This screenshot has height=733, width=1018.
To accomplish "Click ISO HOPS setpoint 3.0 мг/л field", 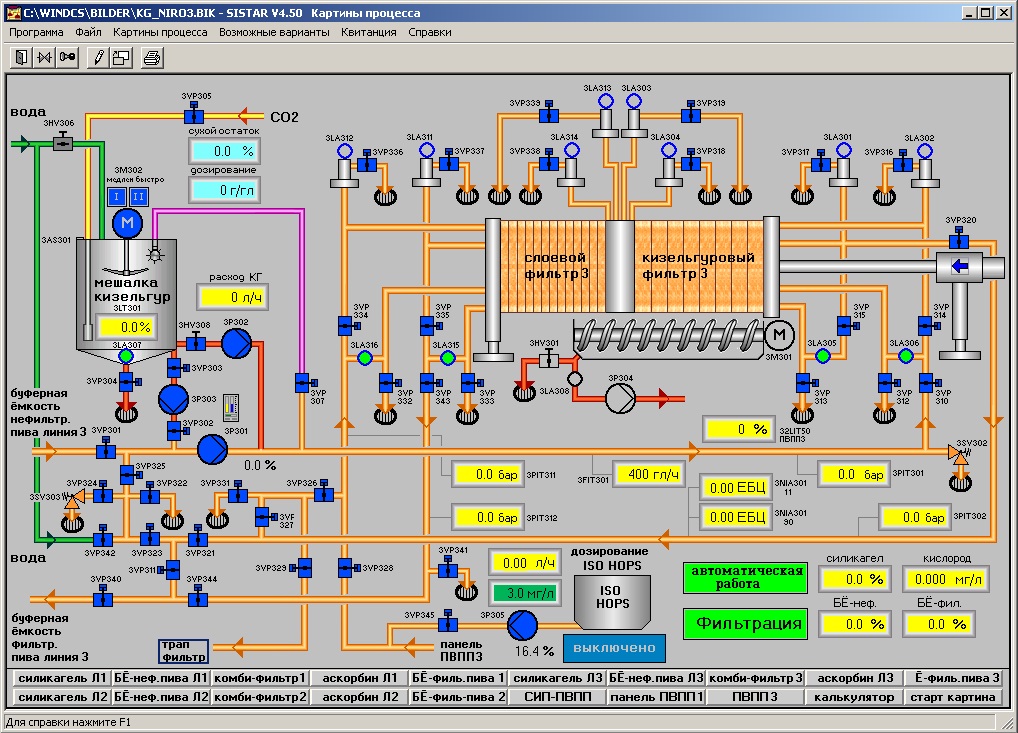I will pos(525,593).
